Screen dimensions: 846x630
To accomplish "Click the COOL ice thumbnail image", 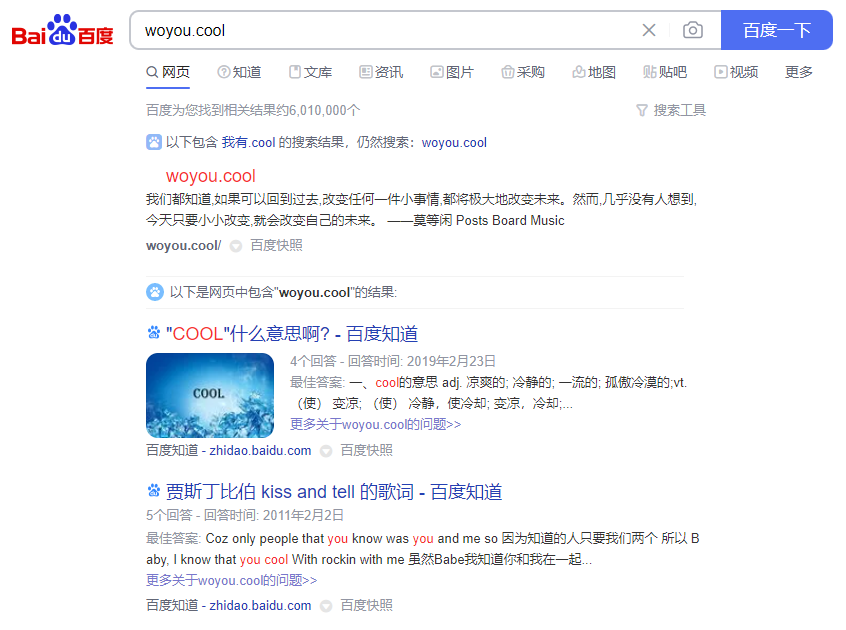I will click(210, 395).
